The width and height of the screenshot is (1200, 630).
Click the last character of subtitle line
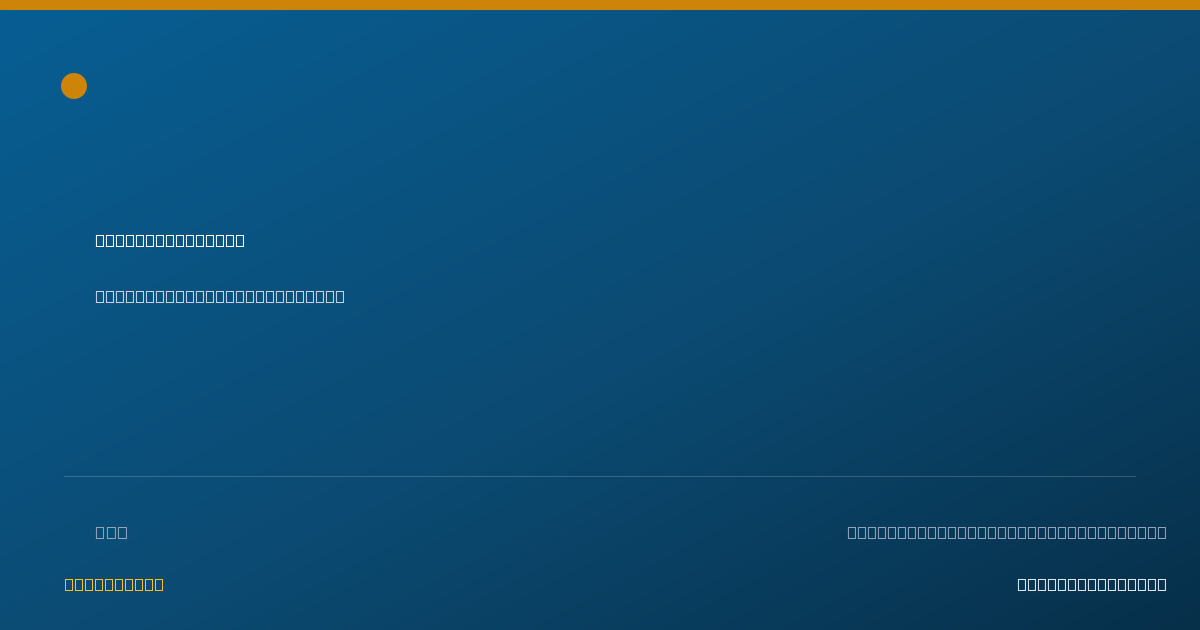click(340, 296)
